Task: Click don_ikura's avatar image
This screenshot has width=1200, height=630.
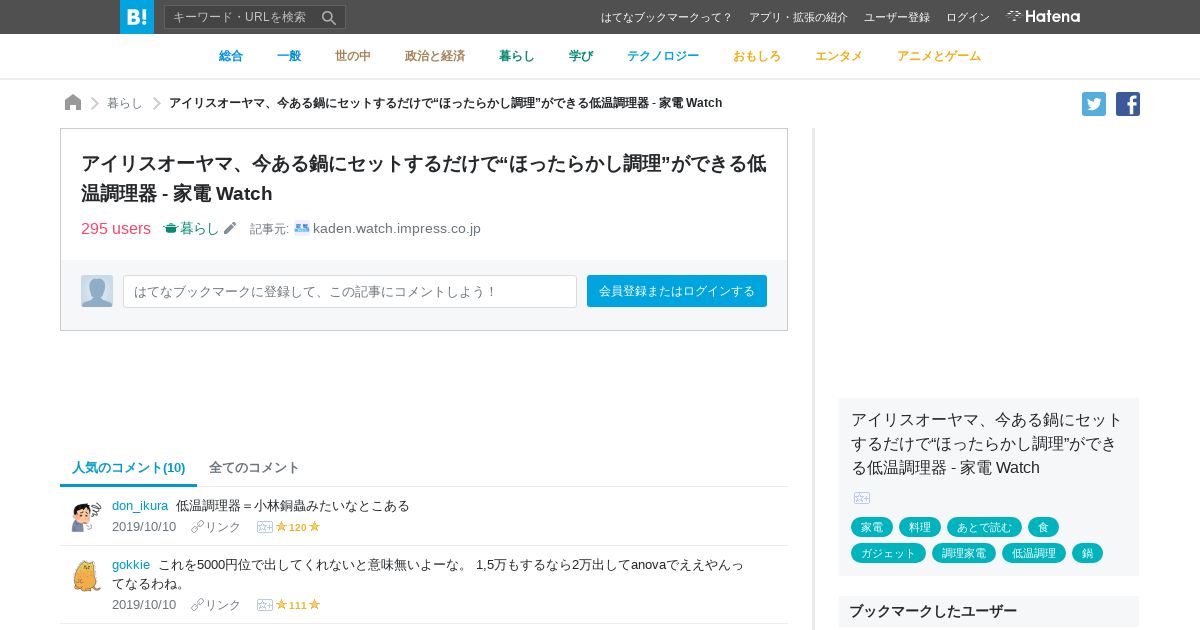Action: tap(87, 517)
